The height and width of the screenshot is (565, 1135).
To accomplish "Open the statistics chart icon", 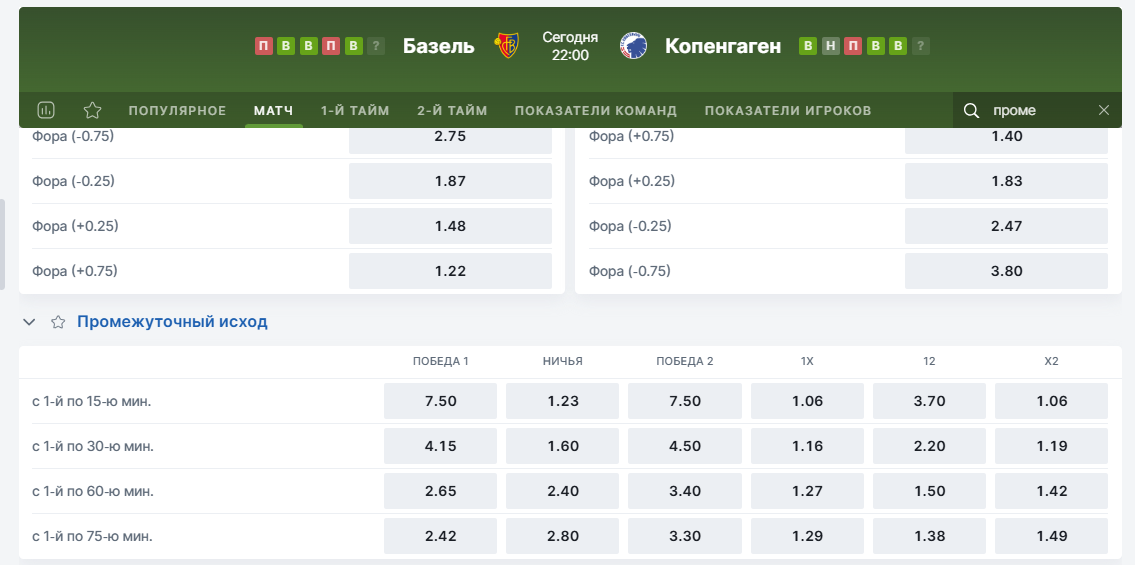I will 45,110.
